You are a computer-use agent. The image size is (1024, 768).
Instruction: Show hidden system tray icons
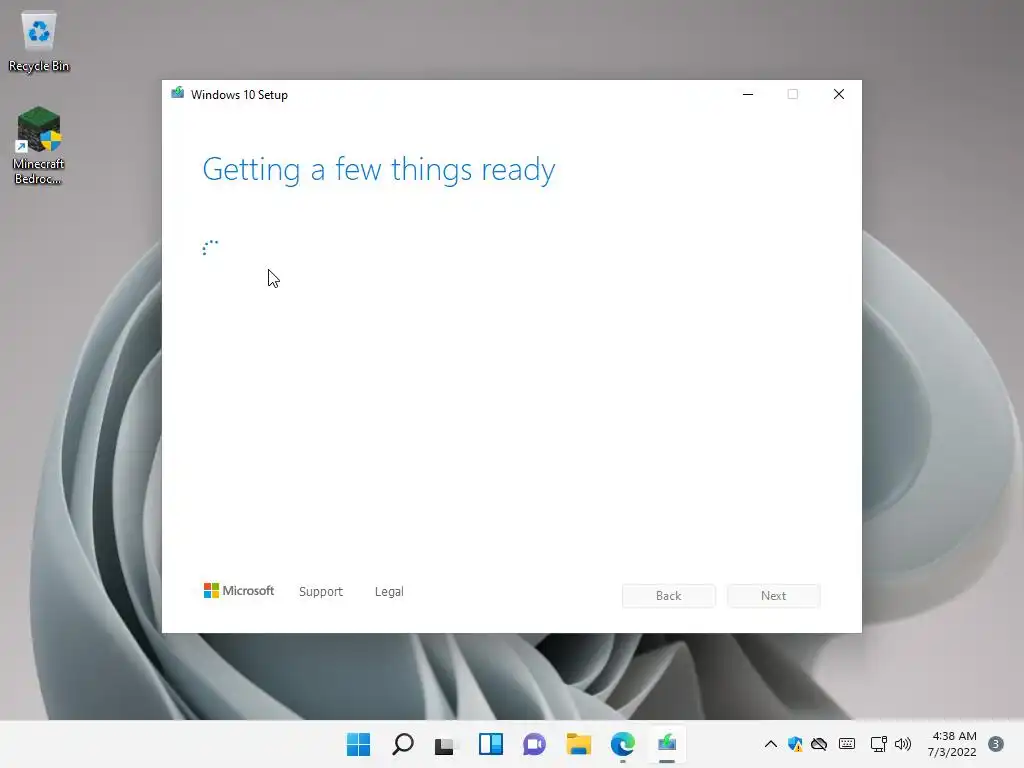(771, 744)
